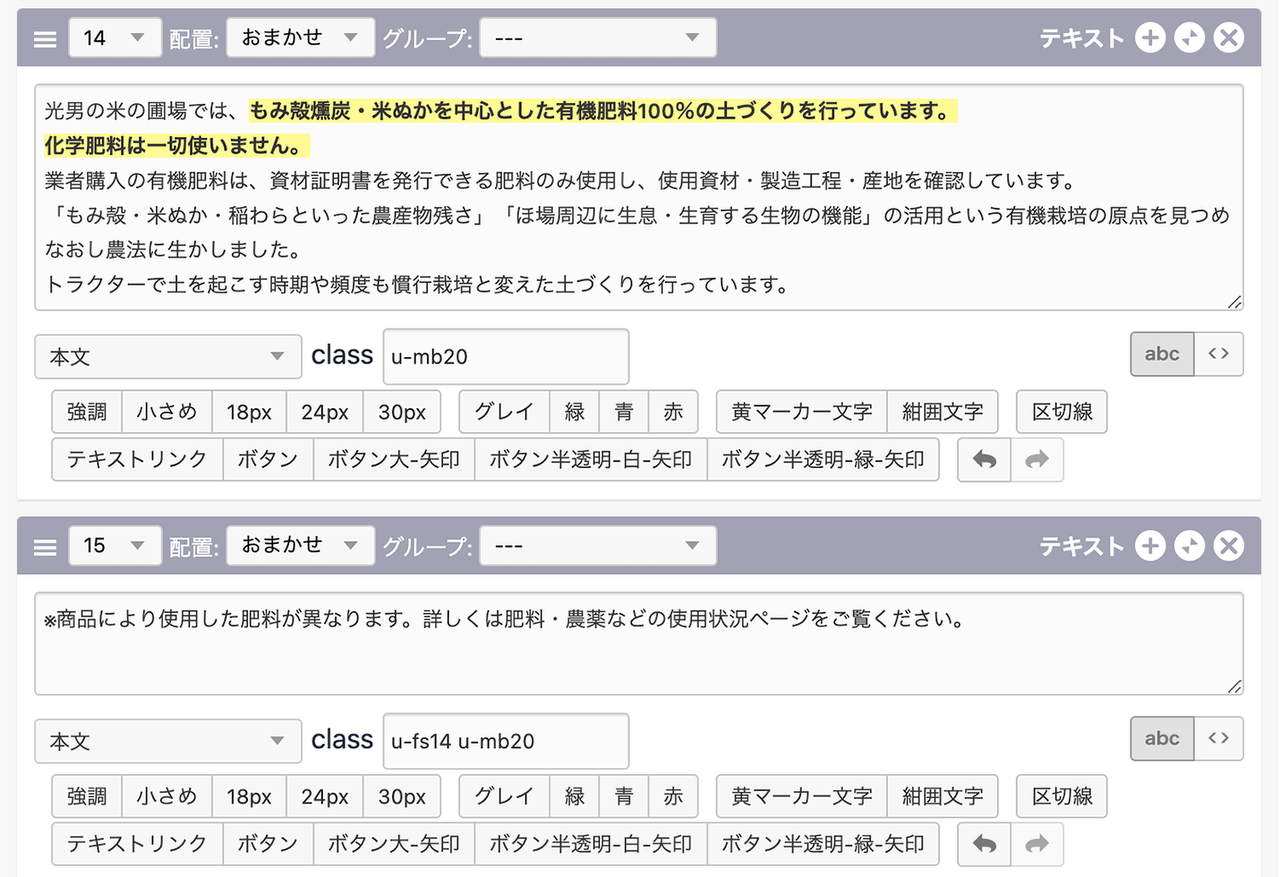Toggle the <> code view in block 15

[x=1218, y=739]
